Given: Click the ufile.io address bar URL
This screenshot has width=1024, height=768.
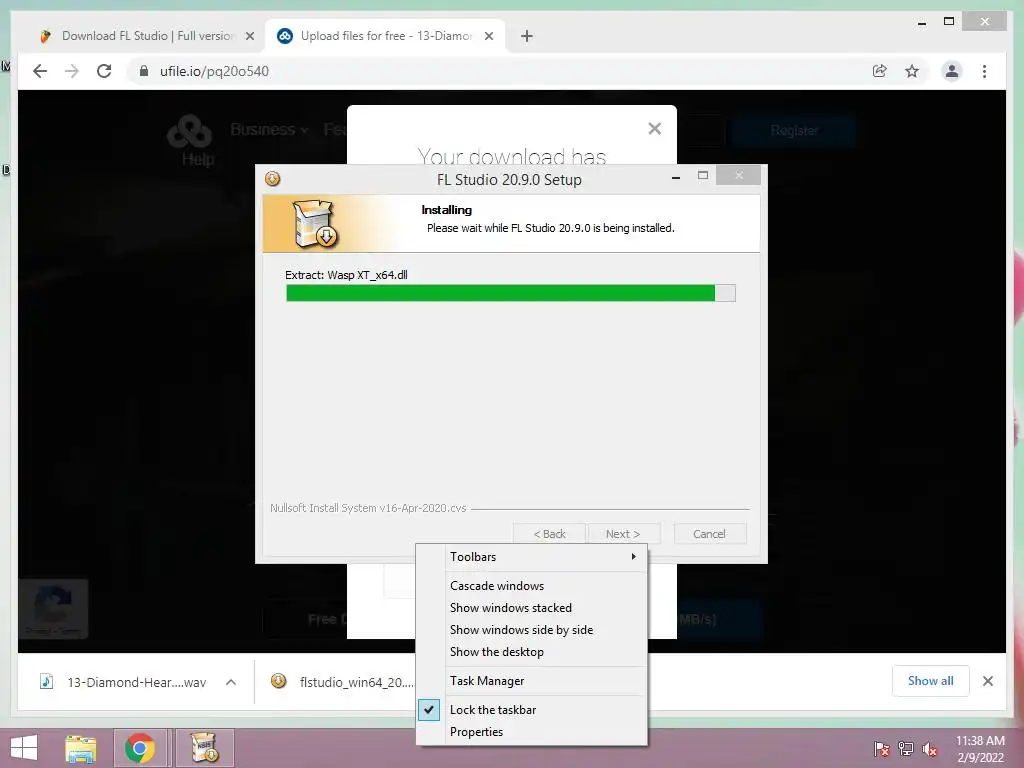Looking at the screenshot, I should [214, 71].
